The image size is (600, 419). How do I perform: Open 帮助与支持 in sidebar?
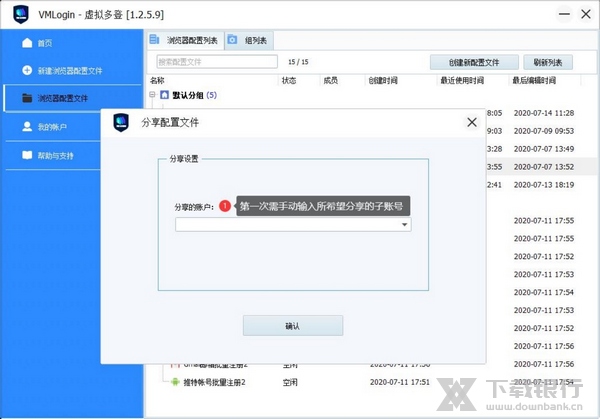coord(55,156)
